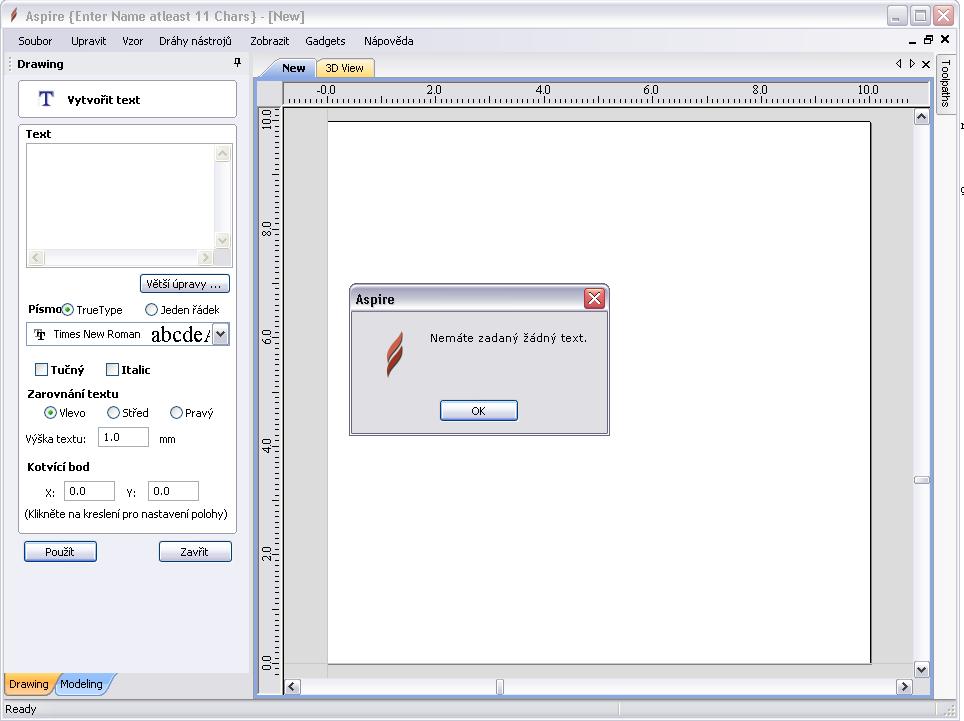Choose Střed text alignment

tap(114, 413)
